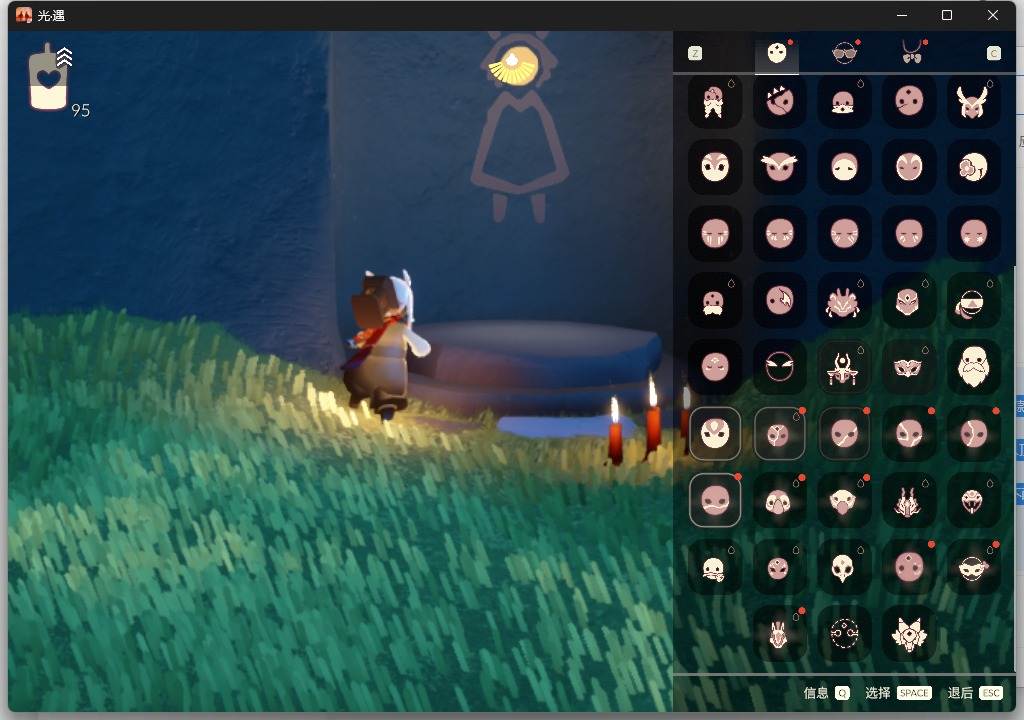Click the glowing fan emblem above spirit
This screenshot has height=720, width=1024.
click(515, 65)
